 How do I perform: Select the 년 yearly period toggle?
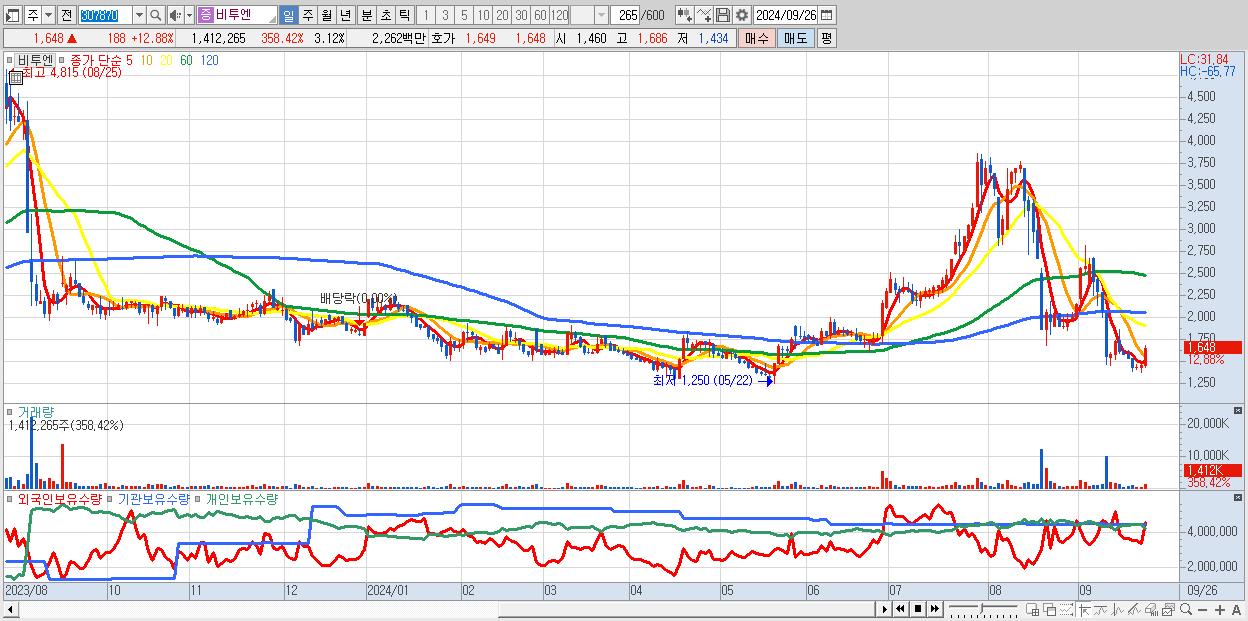point(345,15)
